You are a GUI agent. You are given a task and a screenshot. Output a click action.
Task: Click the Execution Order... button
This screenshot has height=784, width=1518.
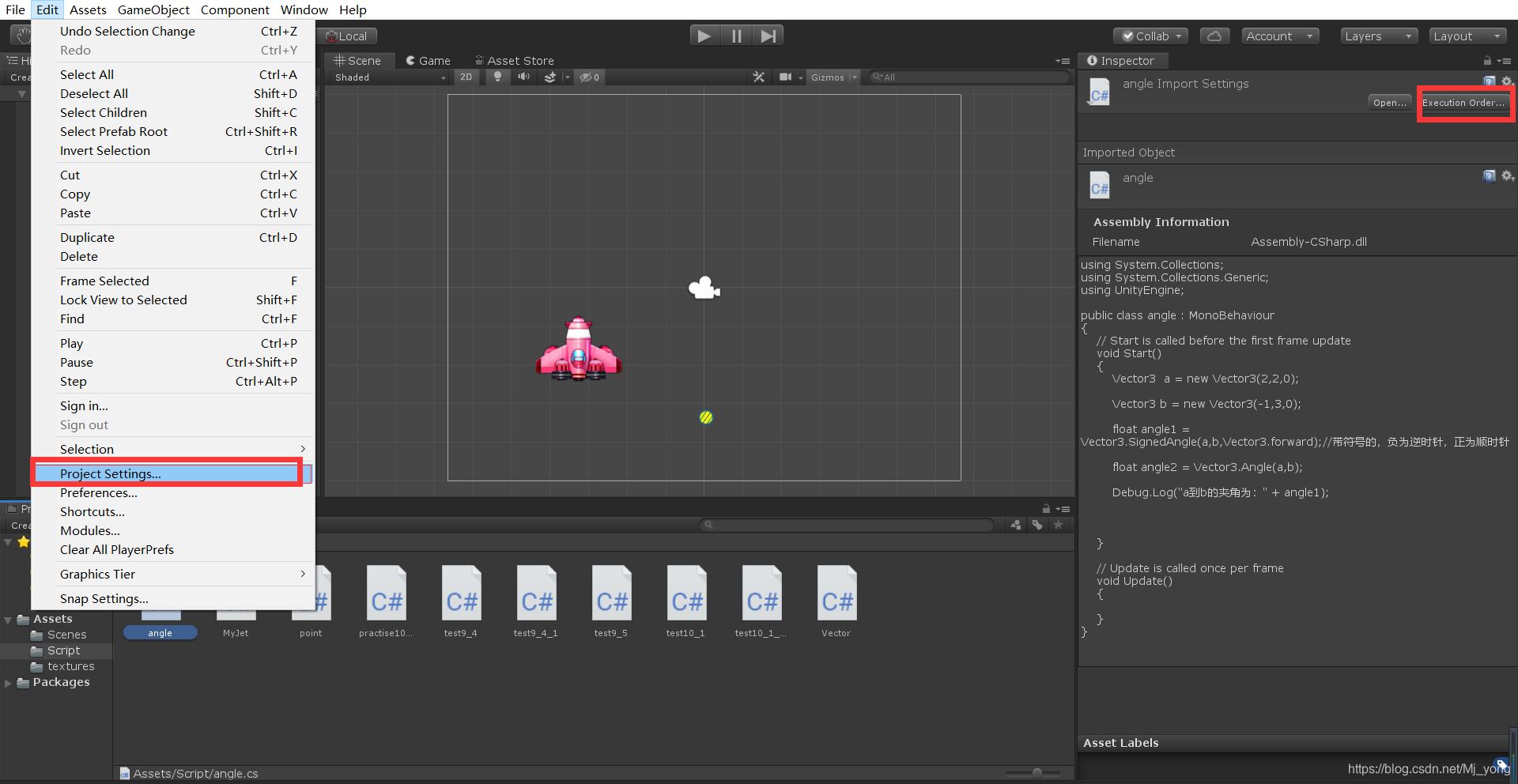1463,103
